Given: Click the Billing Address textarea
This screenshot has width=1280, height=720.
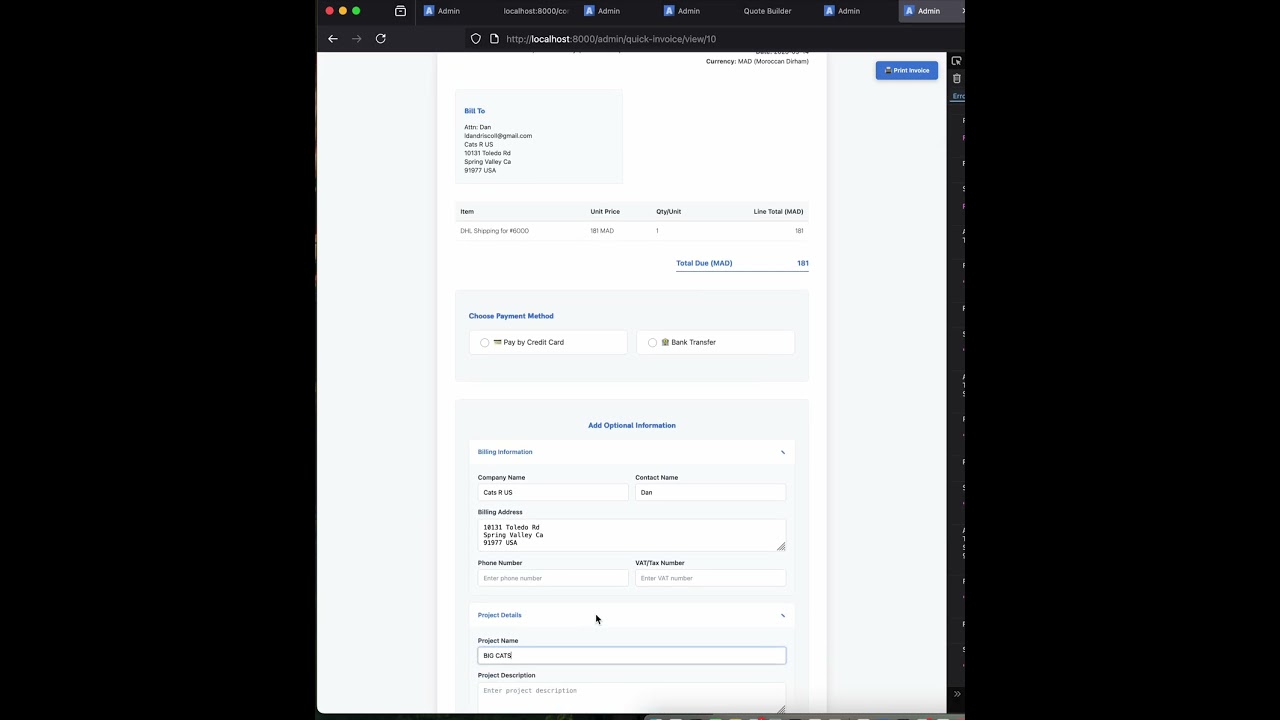Looking at the screenshot, I should tap(632, 535).
